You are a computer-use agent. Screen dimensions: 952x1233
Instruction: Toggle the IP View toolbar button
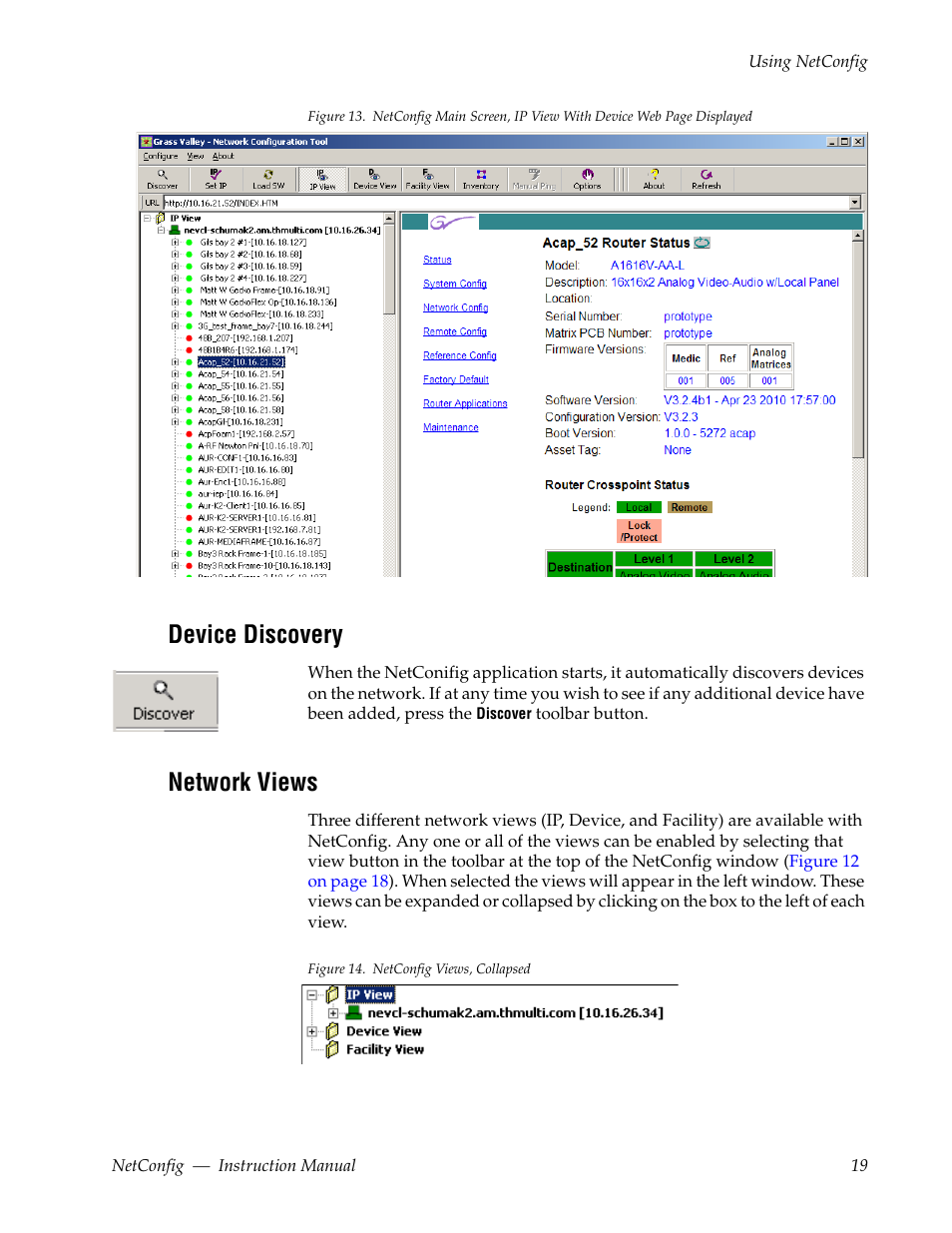[x=322, y=179]
